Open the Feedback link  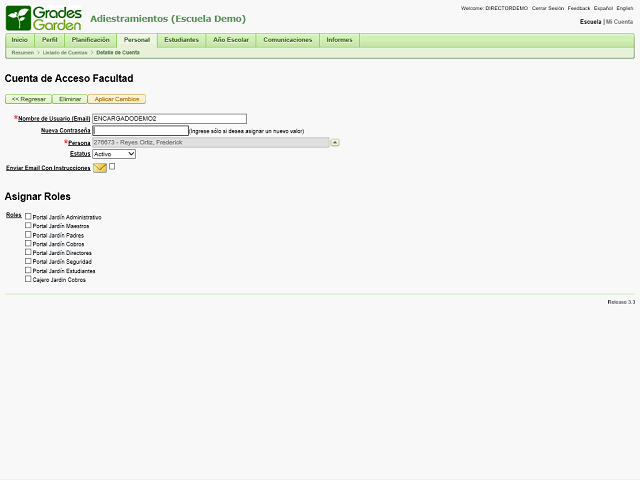tap(579, 8)
